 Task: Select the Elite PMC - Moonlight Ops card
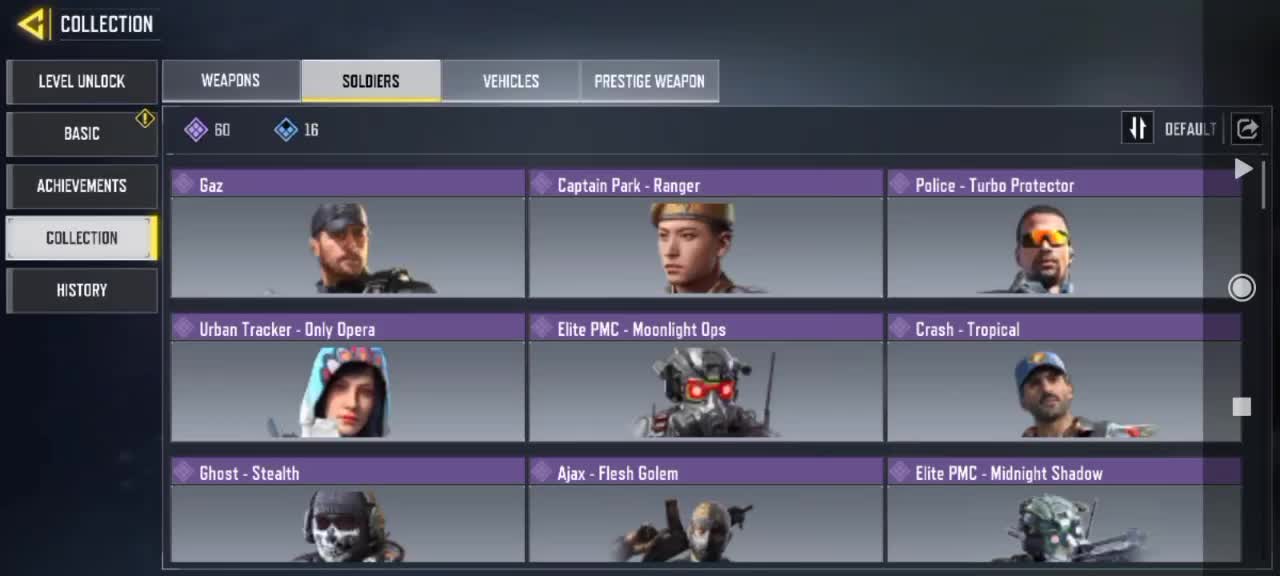coord(706,378)
